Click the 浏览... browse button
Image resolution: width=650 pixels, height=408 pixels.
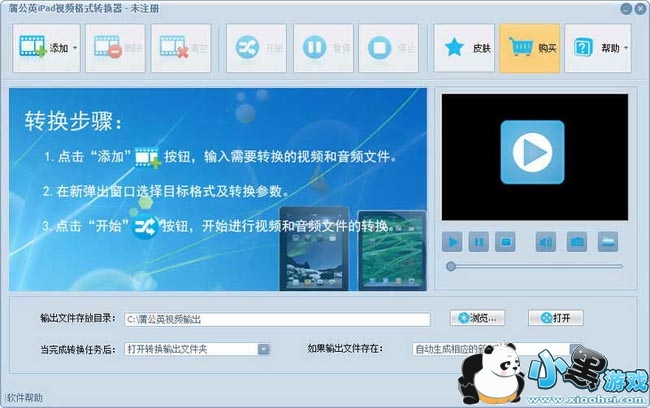(477, 318)
